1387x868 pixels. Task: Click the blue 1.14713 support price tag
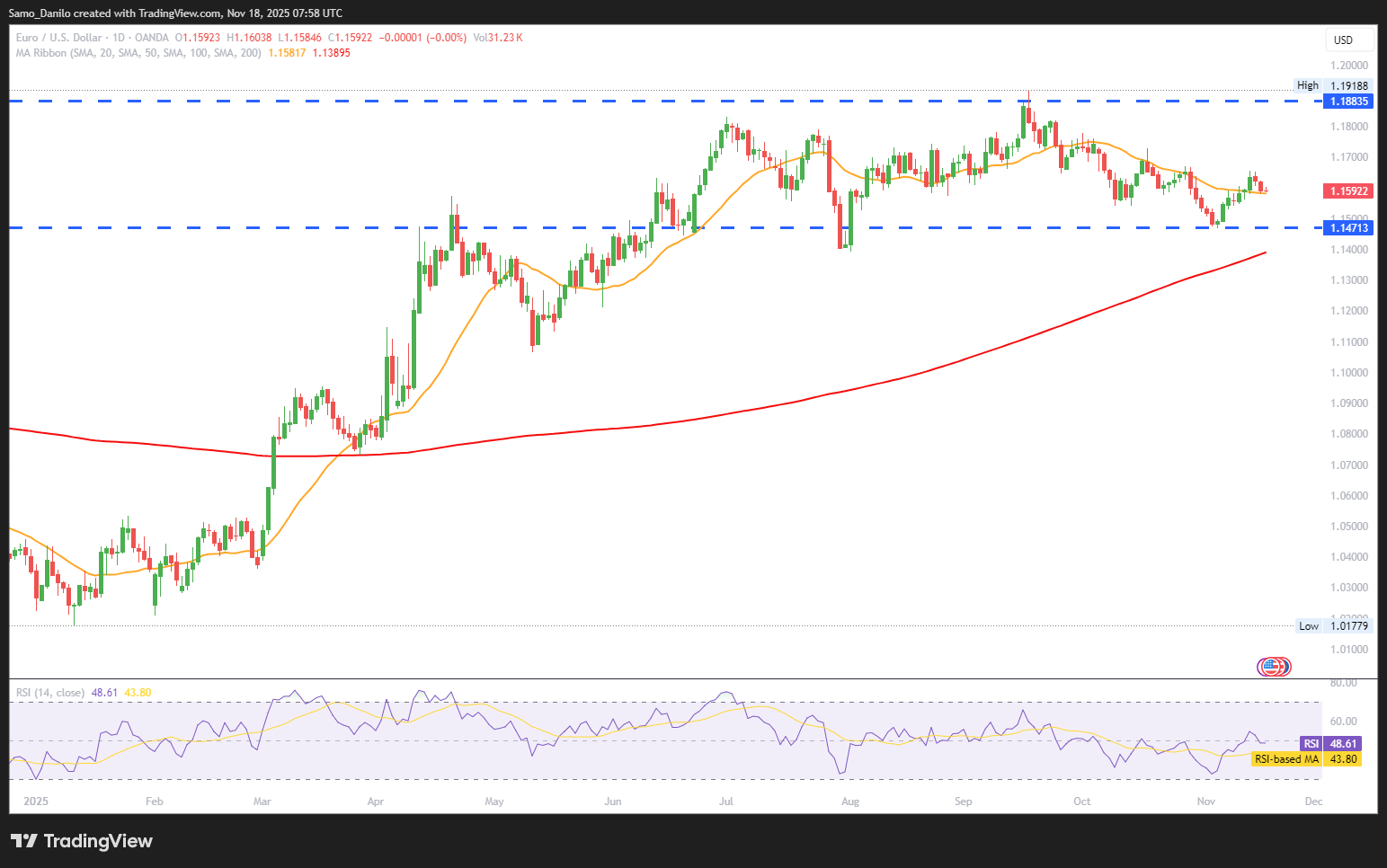click(1347, 228)
